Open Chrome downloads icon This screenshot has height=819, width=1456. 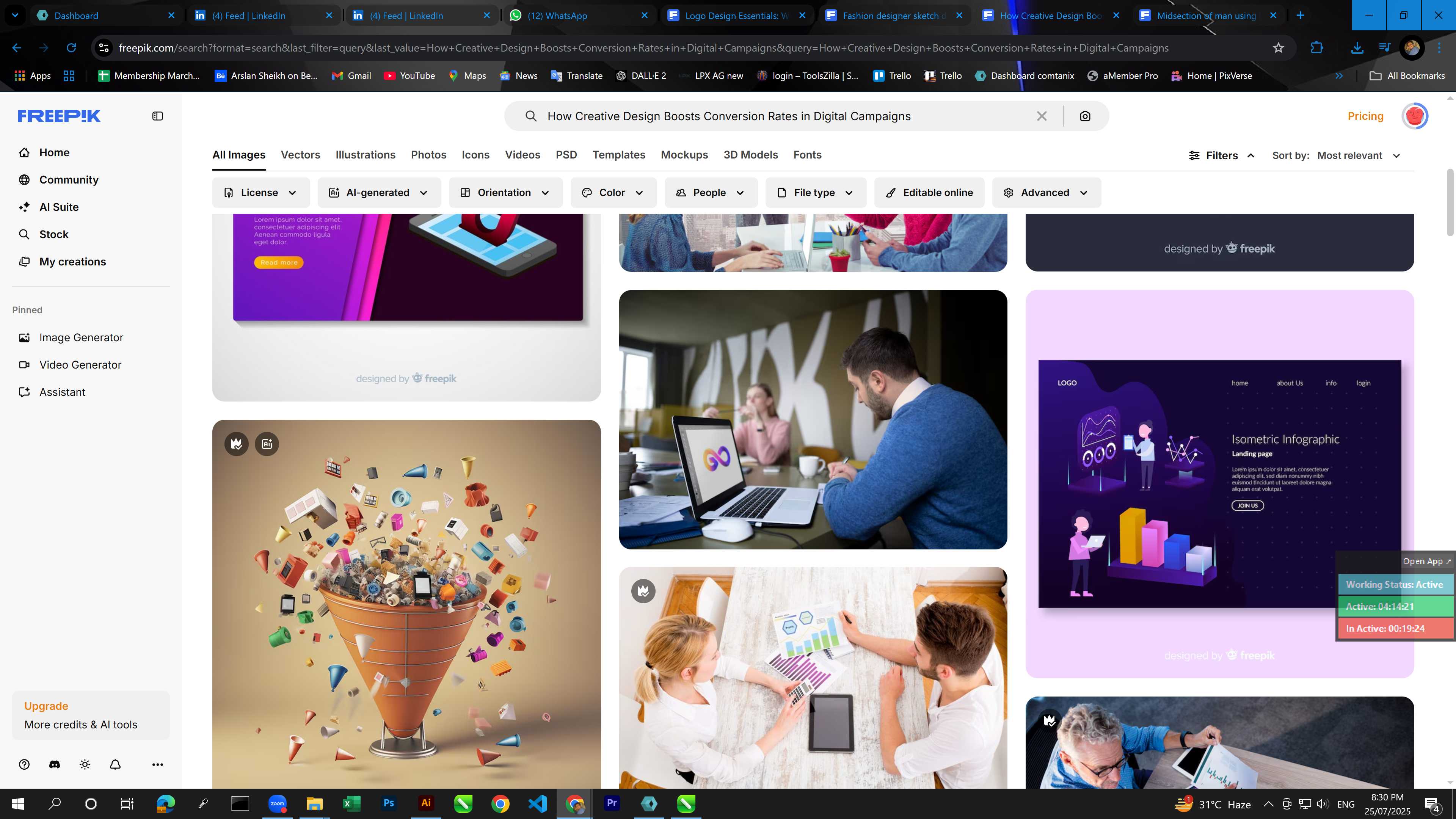[x=1357, y=48]
